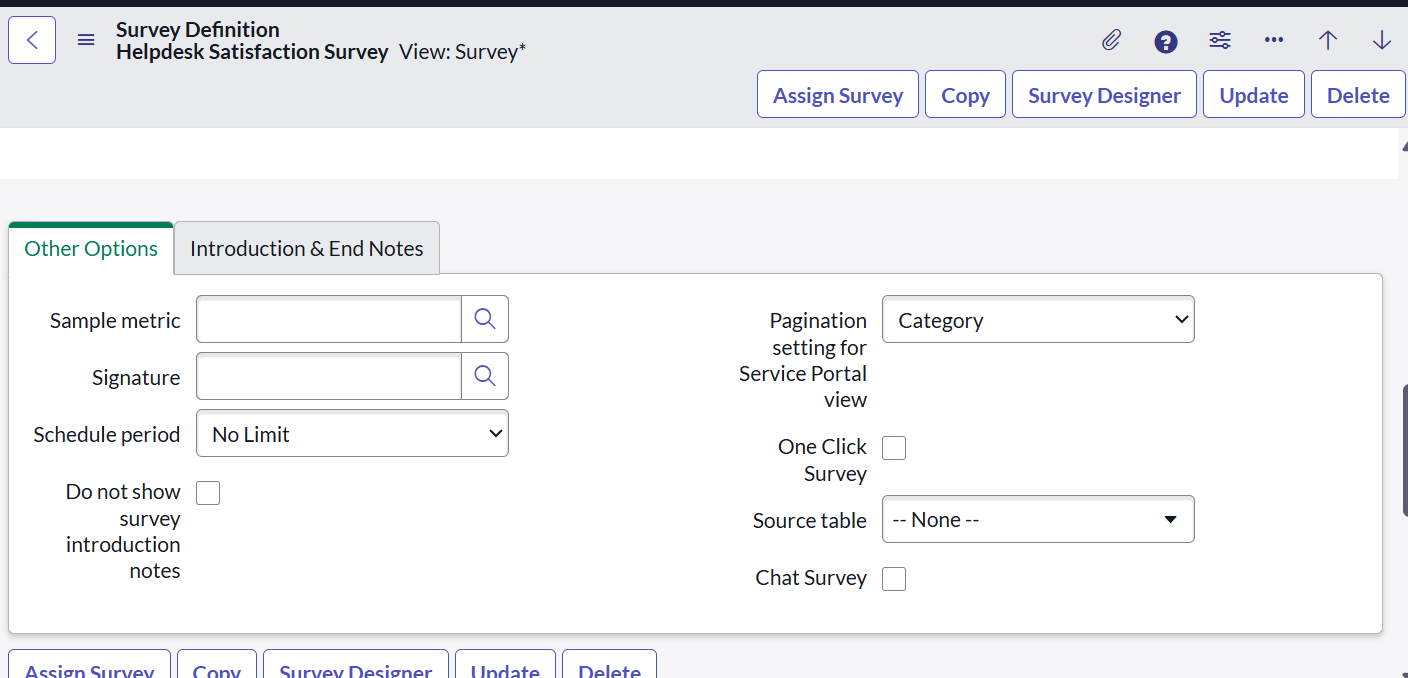Enable the Chat Survey option
This screenshot has width=1408, height=678.
pos(893,578)
